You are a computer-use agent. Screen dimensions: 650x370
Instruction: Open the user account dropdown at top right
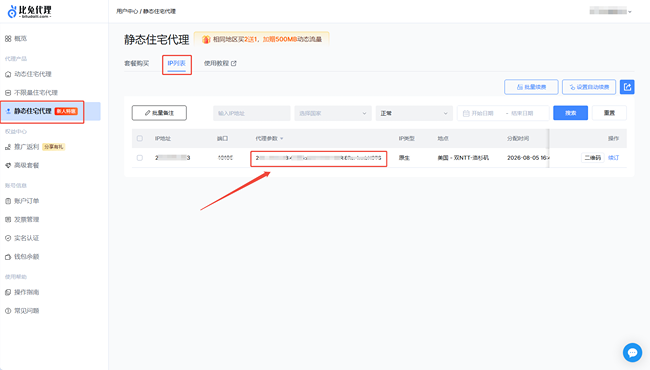pyautogui.click(x=610, y=12)
